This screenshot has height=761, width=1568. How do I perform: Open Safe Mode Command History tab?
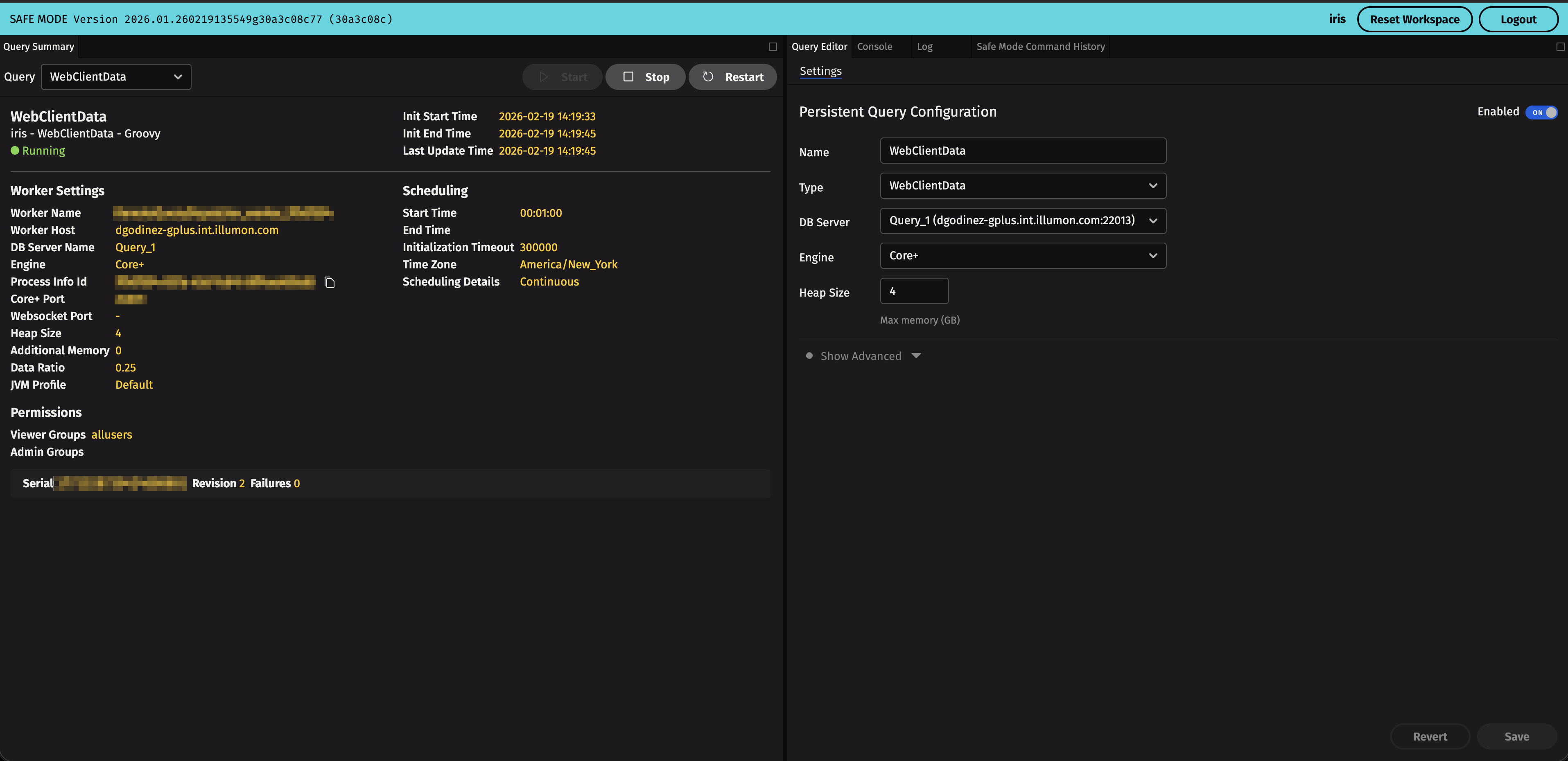click(1039, 47)
